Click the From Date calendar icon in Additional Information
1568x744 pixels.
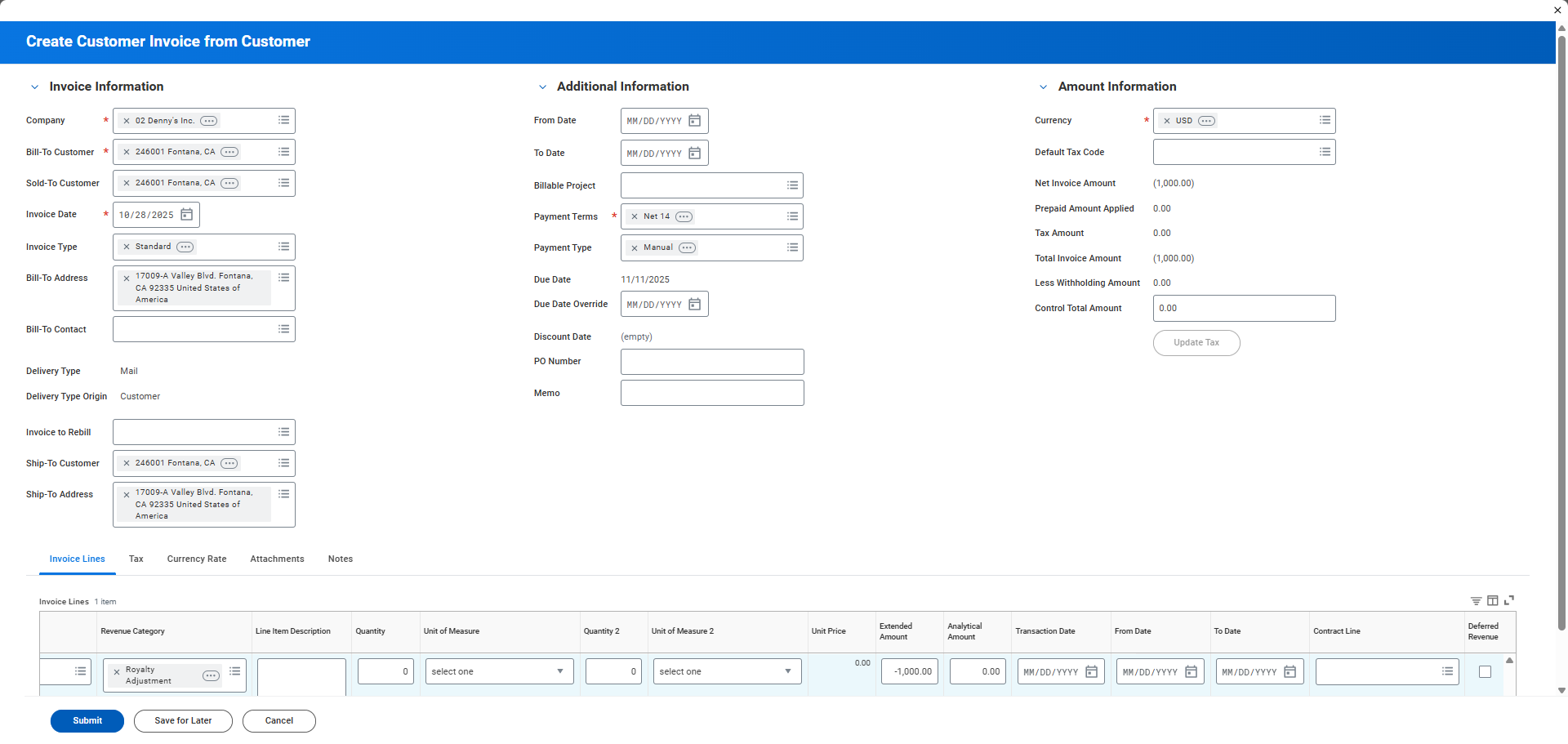694,121
